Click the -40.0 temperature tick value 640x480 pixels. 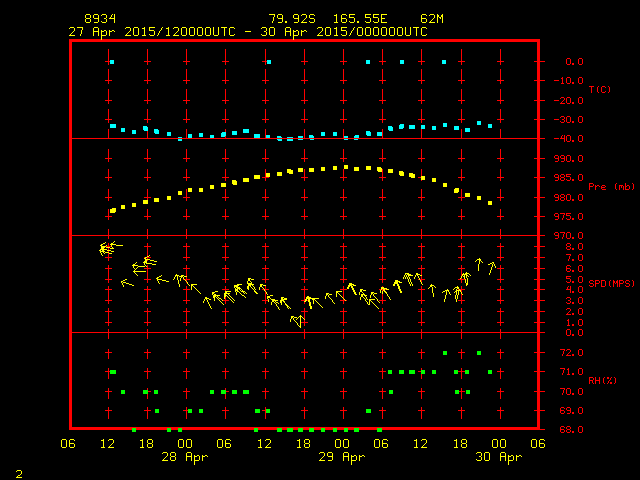click(x=568, y=139)
